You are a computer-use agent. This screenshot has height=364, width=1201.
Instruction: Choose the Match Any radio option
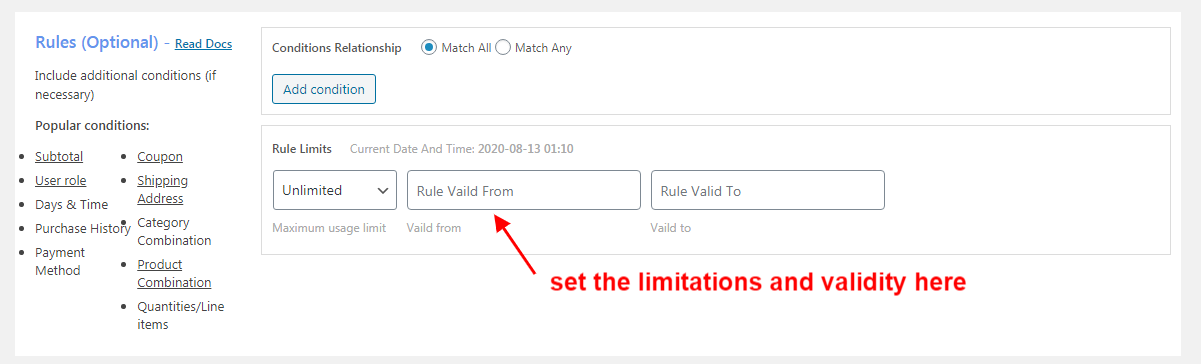click(503, 47)
